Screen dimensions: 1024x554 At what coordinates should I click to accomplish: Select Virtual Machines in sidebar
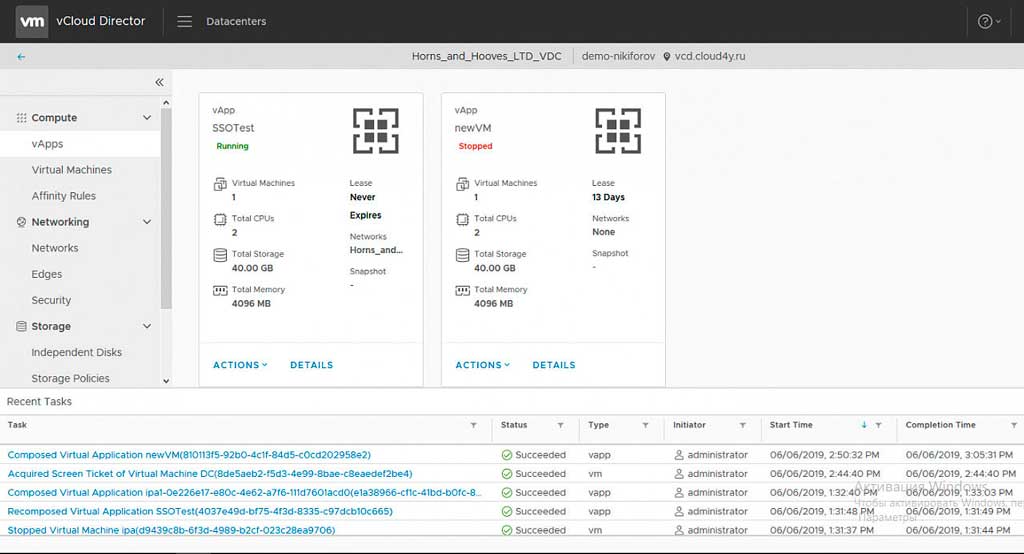tap(71, 170)
